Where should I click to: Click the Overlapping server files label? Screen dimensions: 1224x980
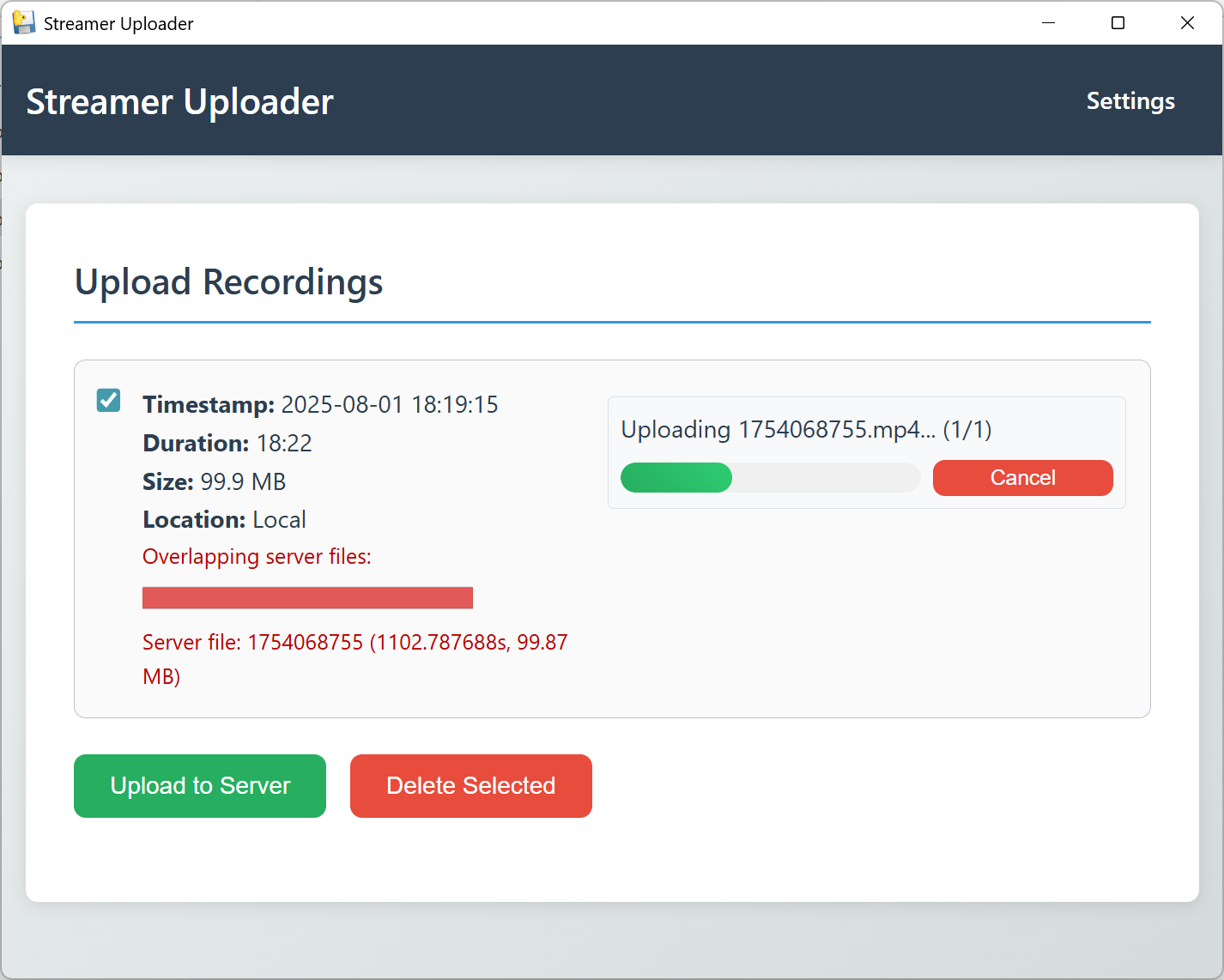click(256, 556)
